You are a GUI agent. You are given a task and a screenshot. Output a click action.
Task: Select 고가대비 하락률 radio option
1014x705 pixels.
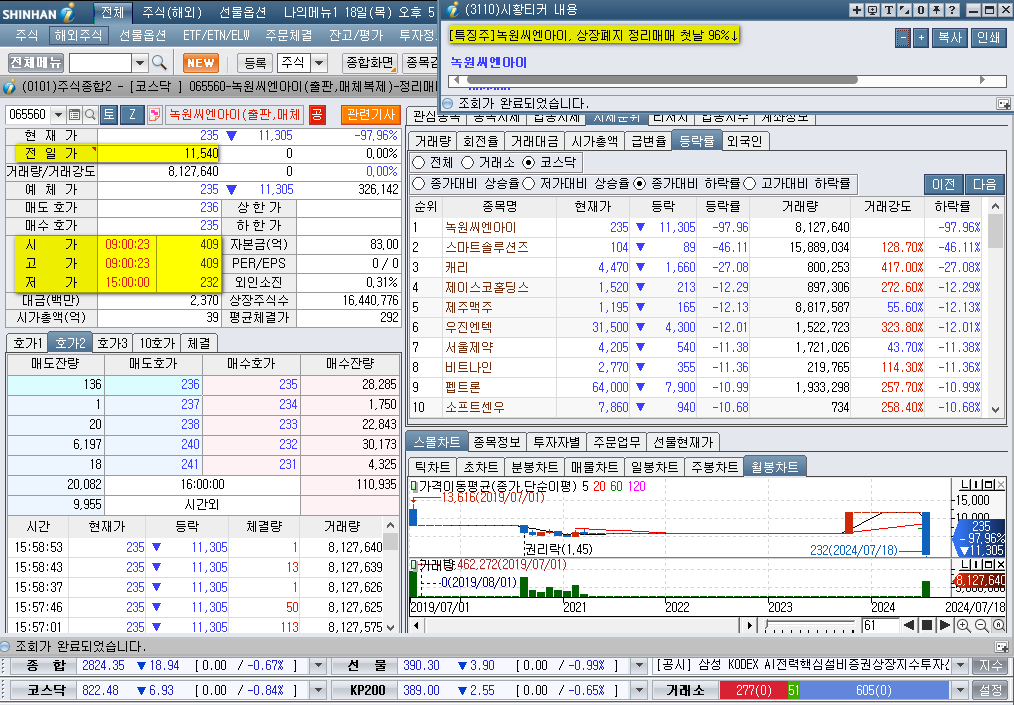pos(750,184)
